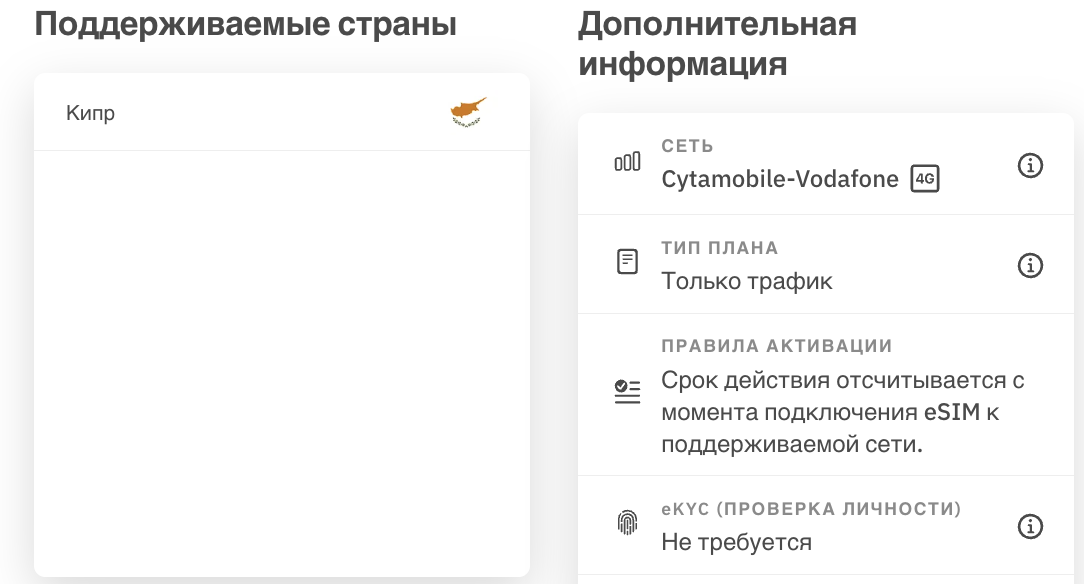Click the 4G badge icon
The height and width of the screenshot is (584, 1084).
(x=925, y=179)
